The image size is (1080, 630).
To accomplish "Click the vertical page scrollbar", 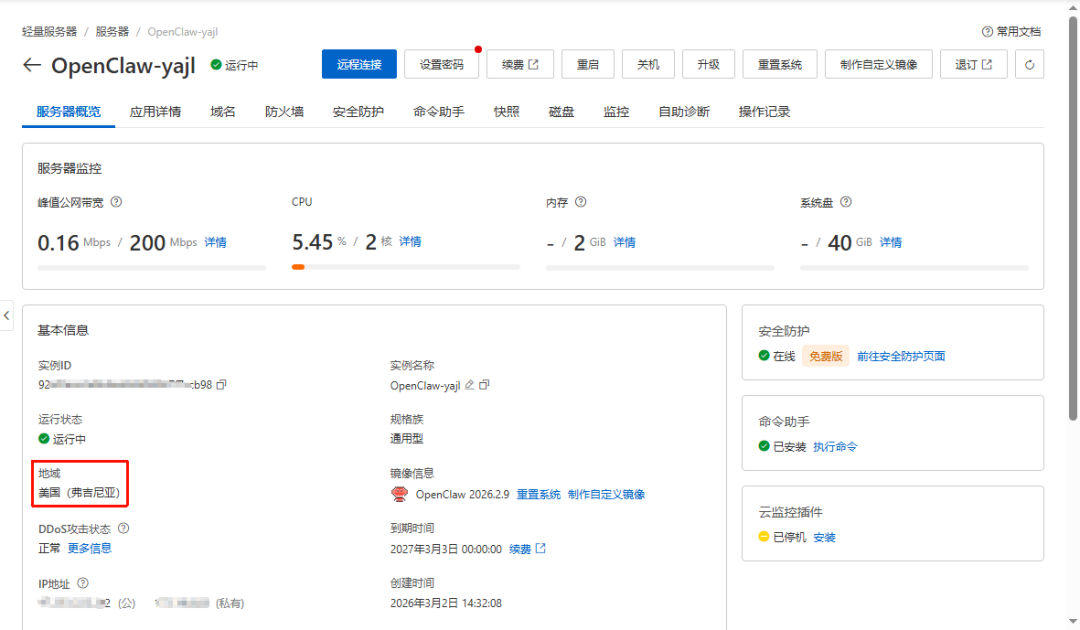I will pos(1073,218).
